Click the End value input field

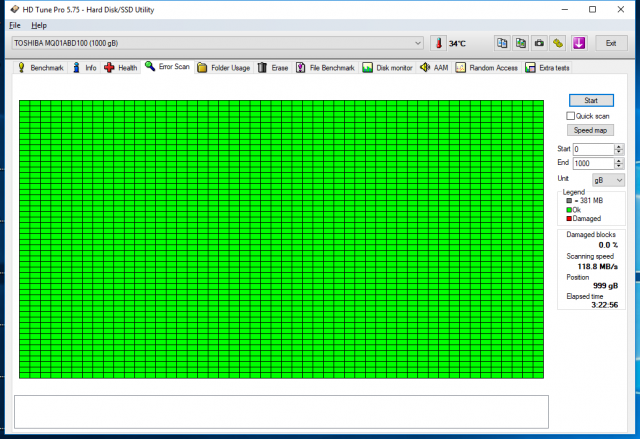pyautogui.click(x=592, y=163)
